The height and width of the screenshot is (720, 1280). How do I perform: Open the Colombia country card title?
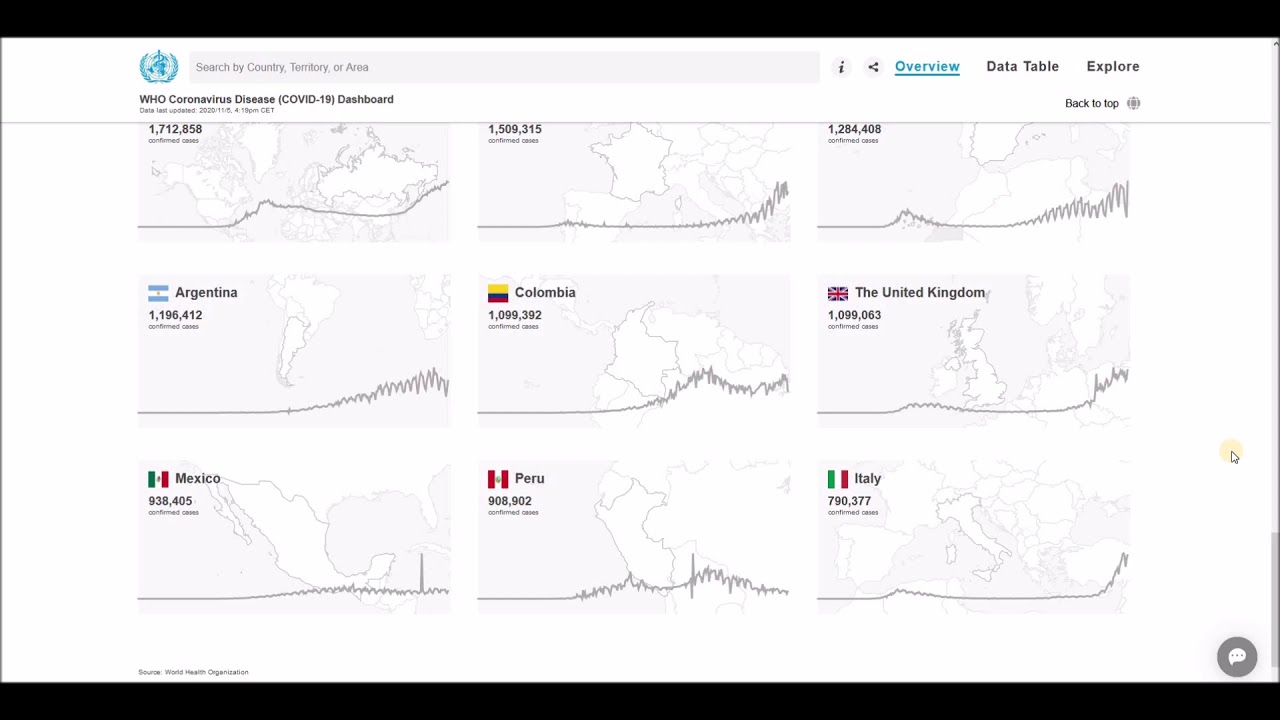(545, 293)
